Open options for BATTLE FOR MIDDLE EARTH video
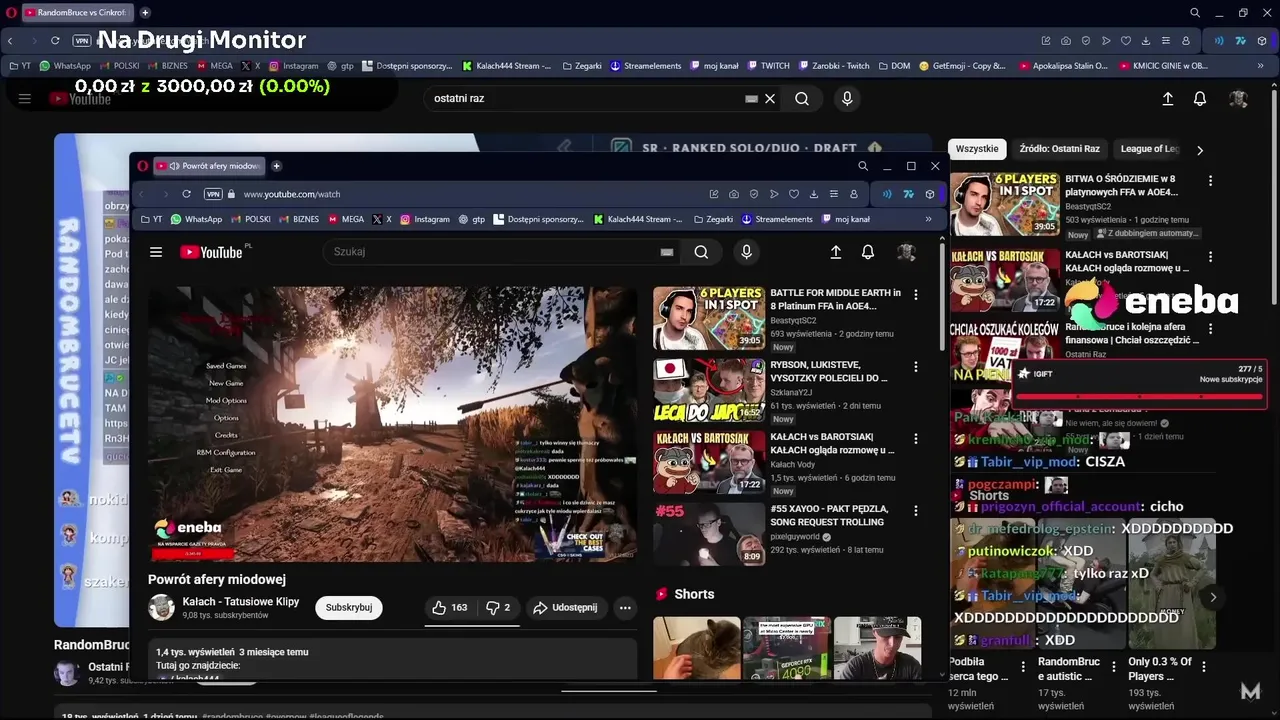The image size is (1280, 720). pyautogui.click(x=915, y=295)
